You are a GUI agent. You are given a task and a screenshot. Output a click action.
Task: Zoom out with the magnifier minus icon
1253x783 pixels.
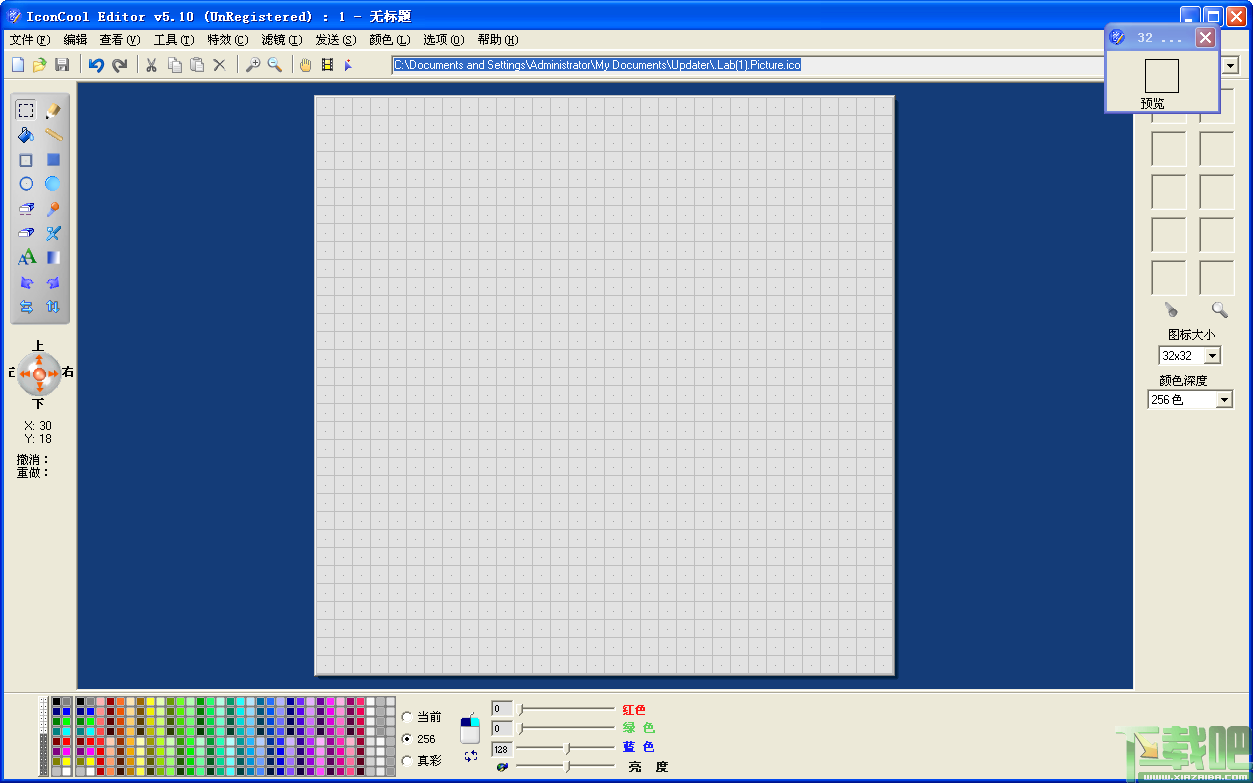coord(274,65)
